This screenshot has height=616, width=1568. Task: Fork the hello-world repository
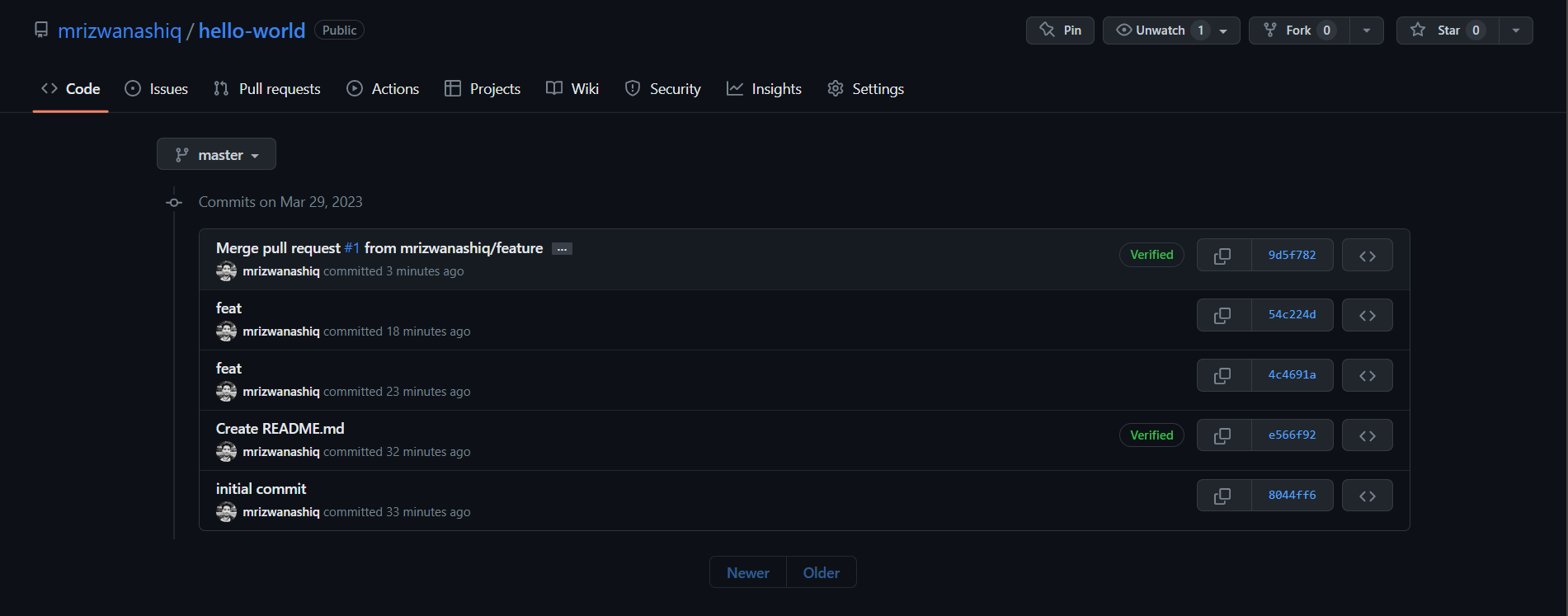(x=1299, y=31)
